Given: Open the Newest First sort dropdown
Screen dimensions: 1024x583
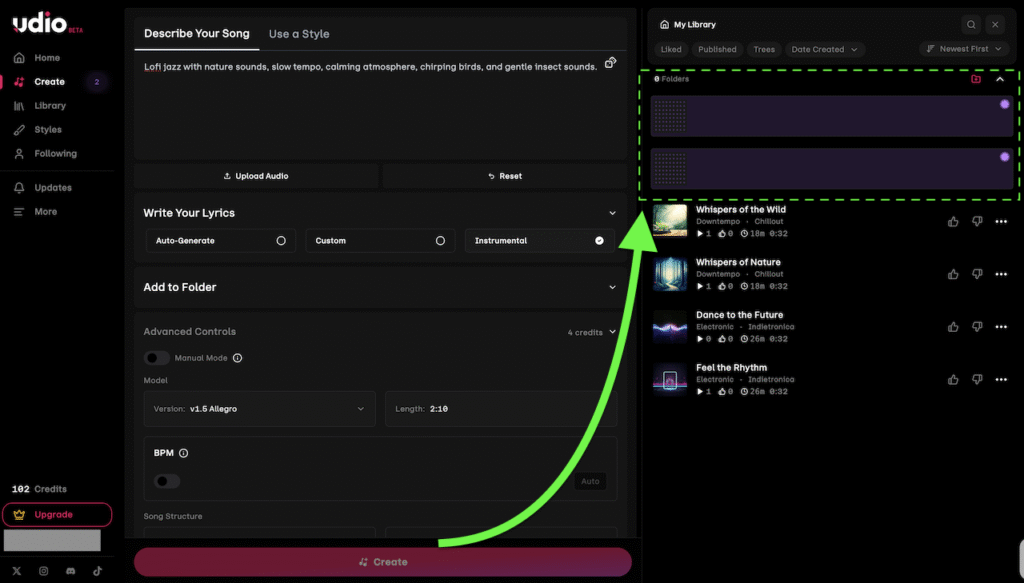Looking at the screenshot, I should (963, 49).
